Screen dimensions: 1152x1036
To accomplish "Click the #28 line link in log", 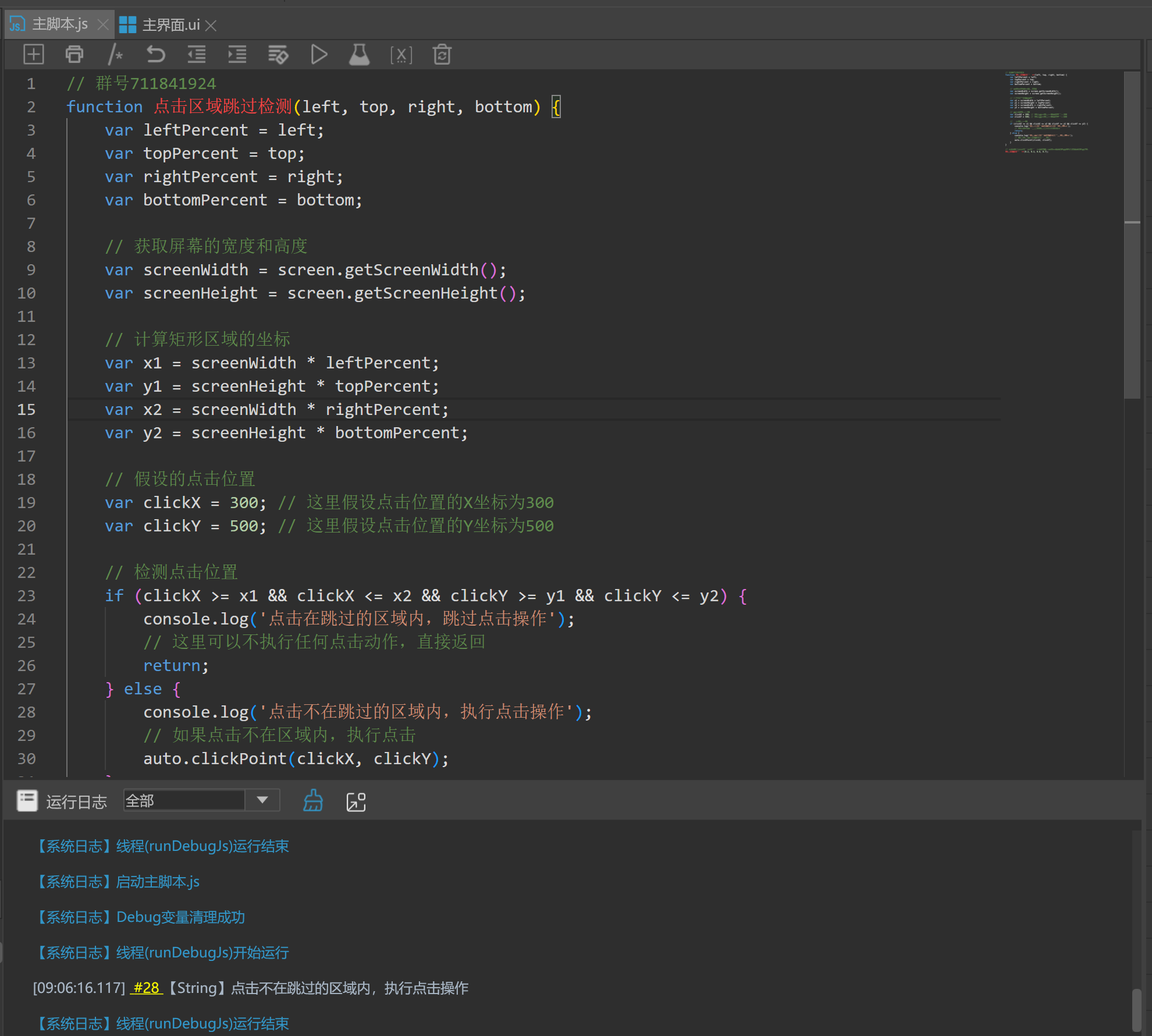I will (147, 988).
